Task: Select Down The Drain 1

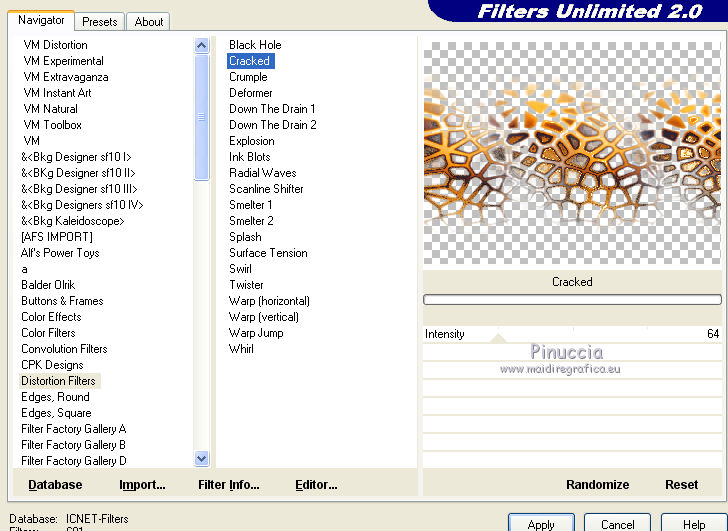Action: [272, 109]
